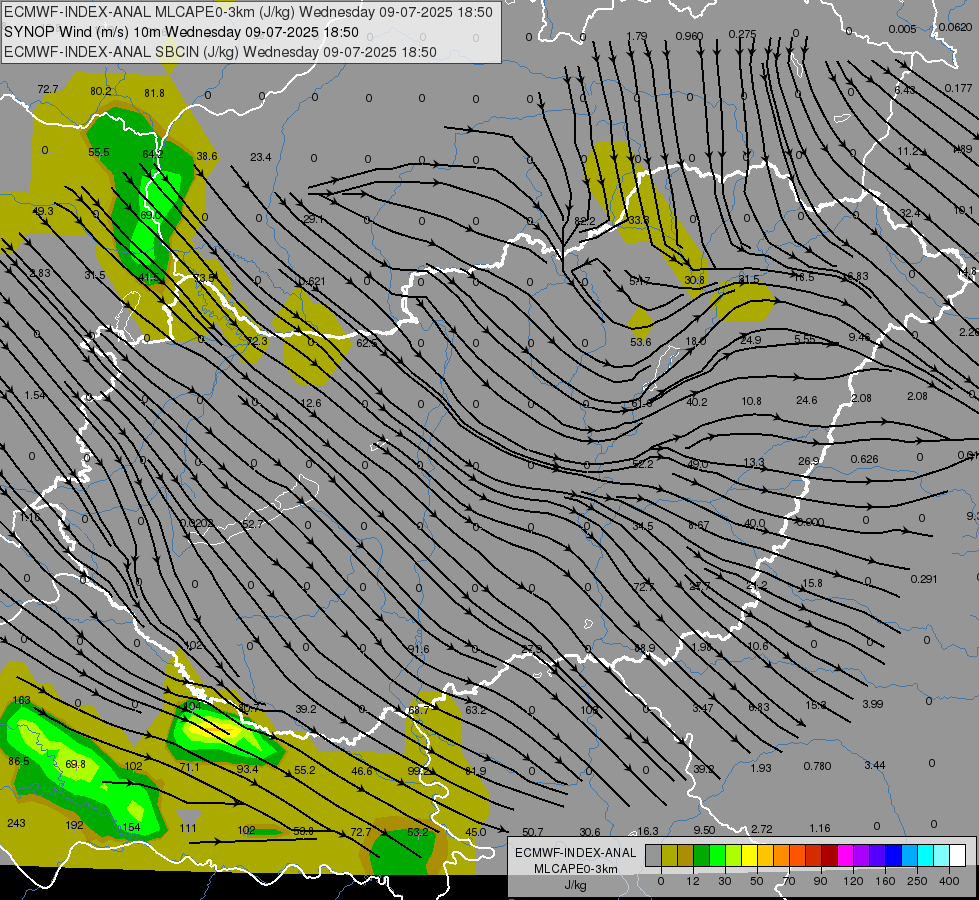979x900 pixels.
Task: Click legend tick label 30
Action: (725, 881)
